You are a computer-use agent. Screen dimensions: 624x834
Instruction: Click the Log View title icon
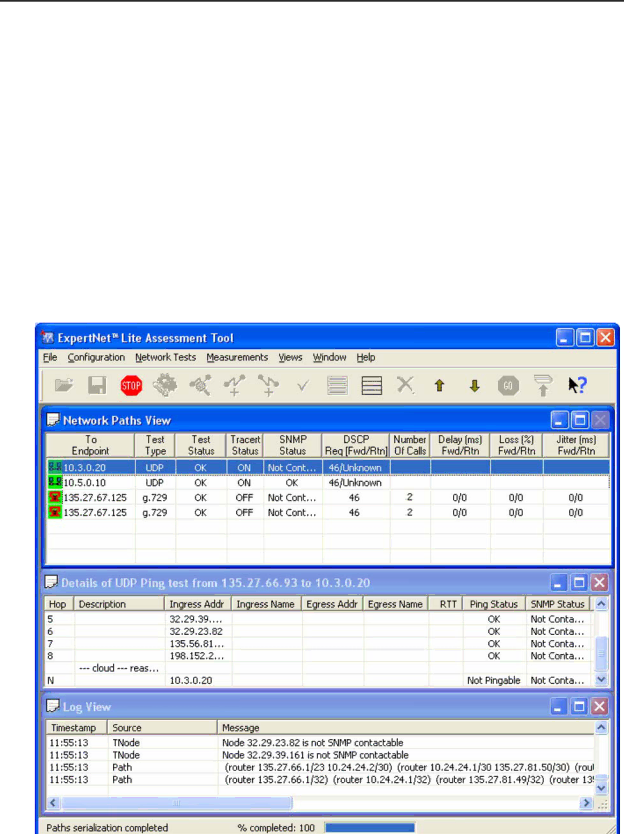point(53,706)
